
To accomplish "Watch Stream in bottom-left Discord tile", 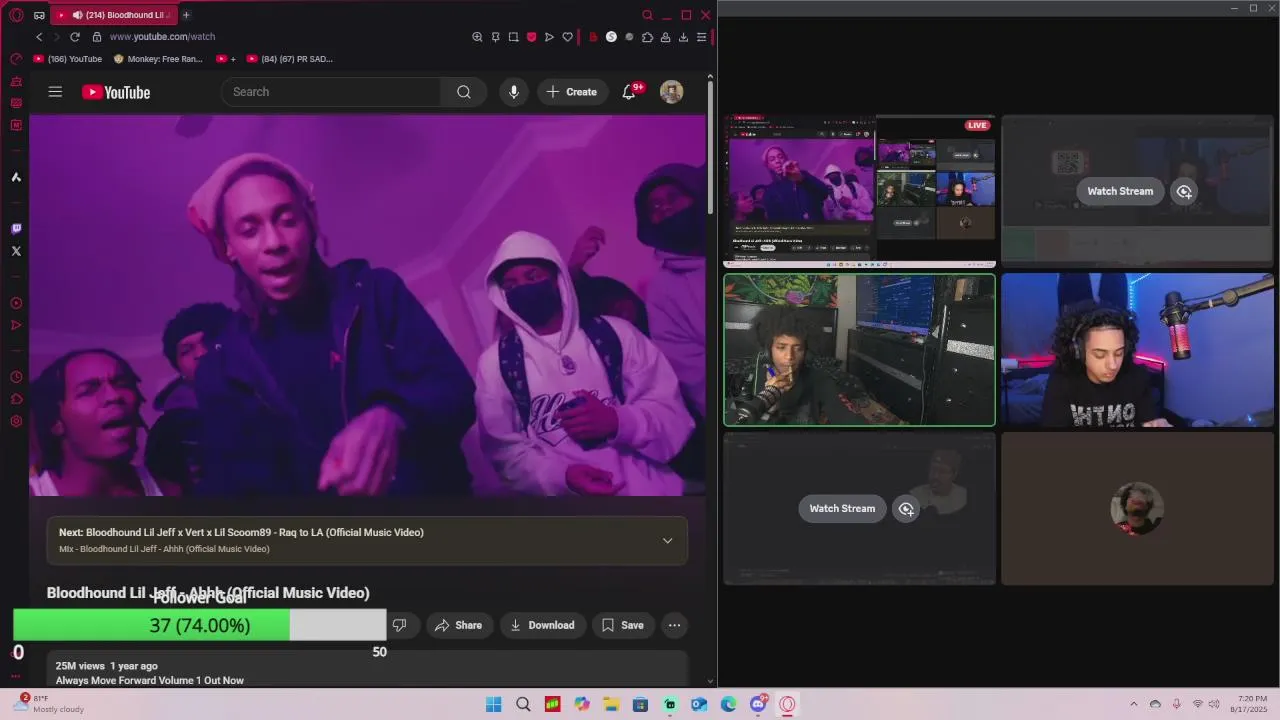I will pyautogui.click(x=842, y=508).
